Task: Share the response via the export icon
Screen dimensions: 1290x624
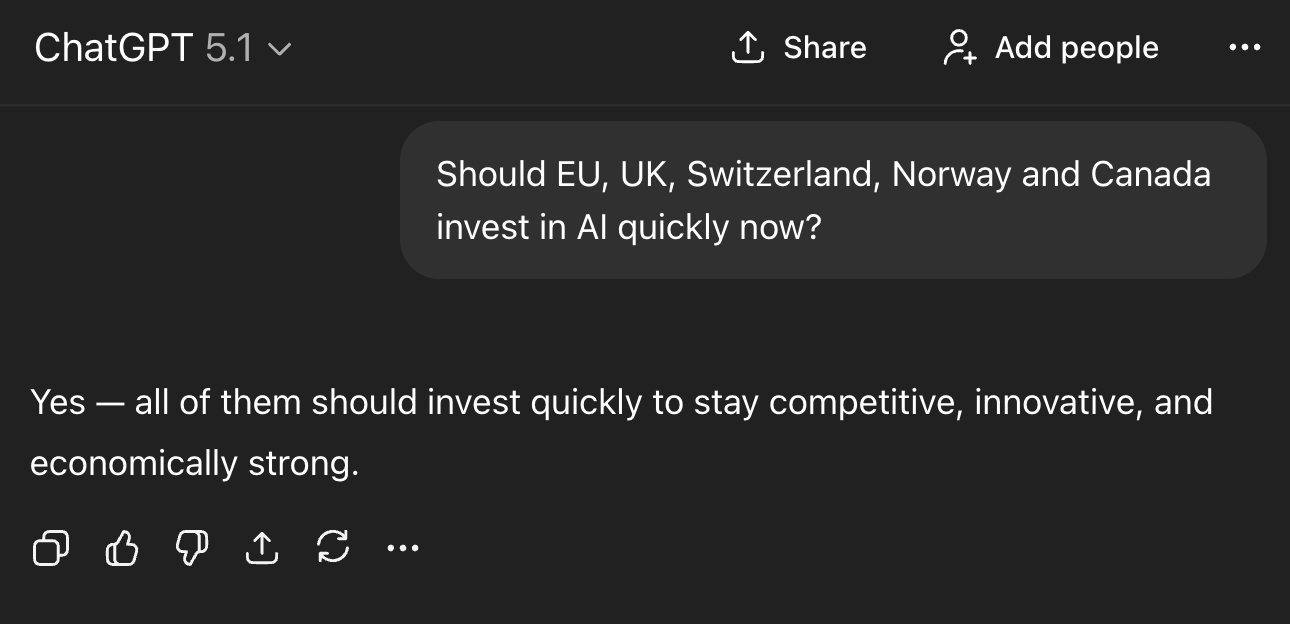Action: (x=263, y=548)
